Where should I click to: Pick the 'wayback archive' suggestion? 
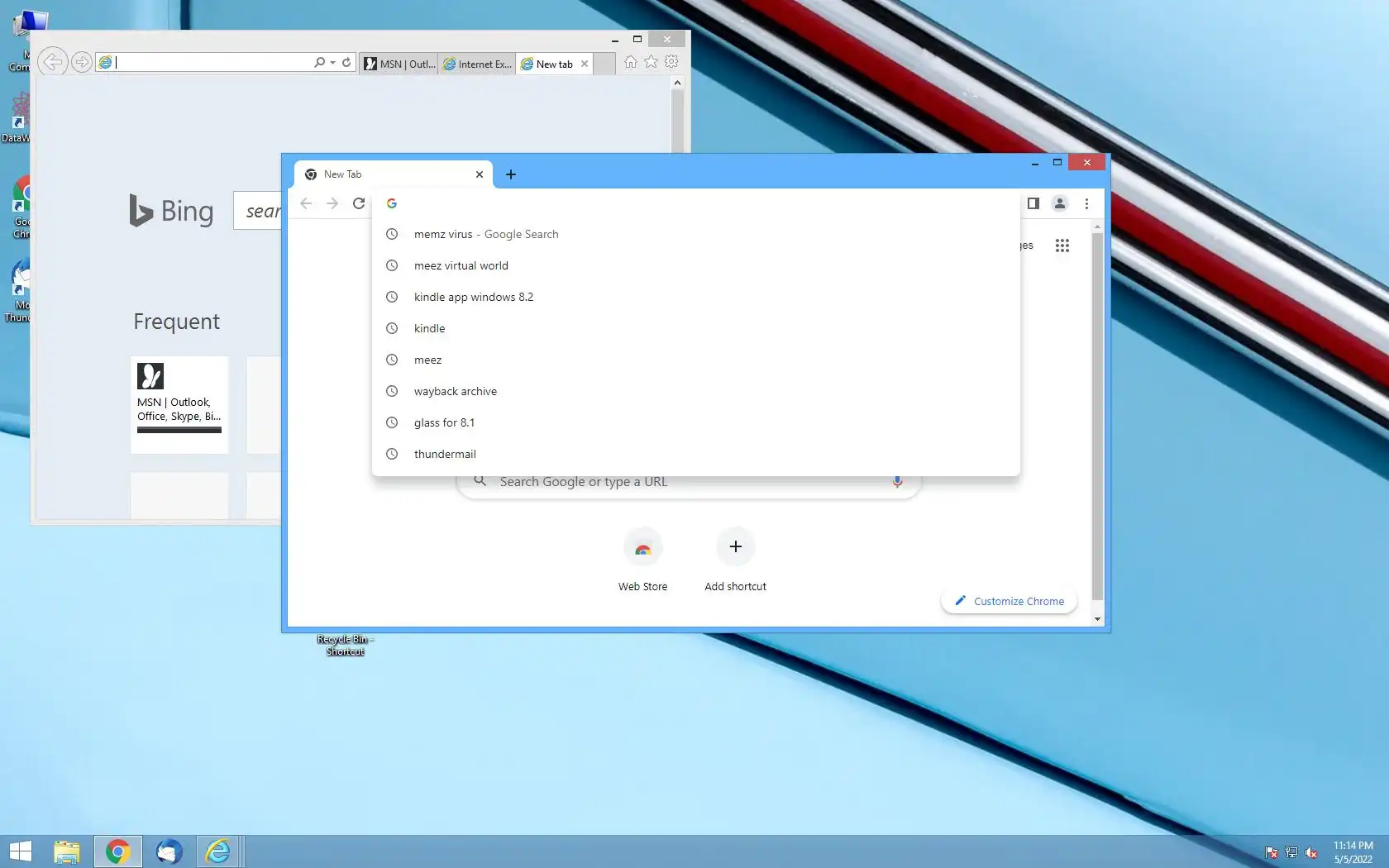pyautogui.click(x=696, y=391)
